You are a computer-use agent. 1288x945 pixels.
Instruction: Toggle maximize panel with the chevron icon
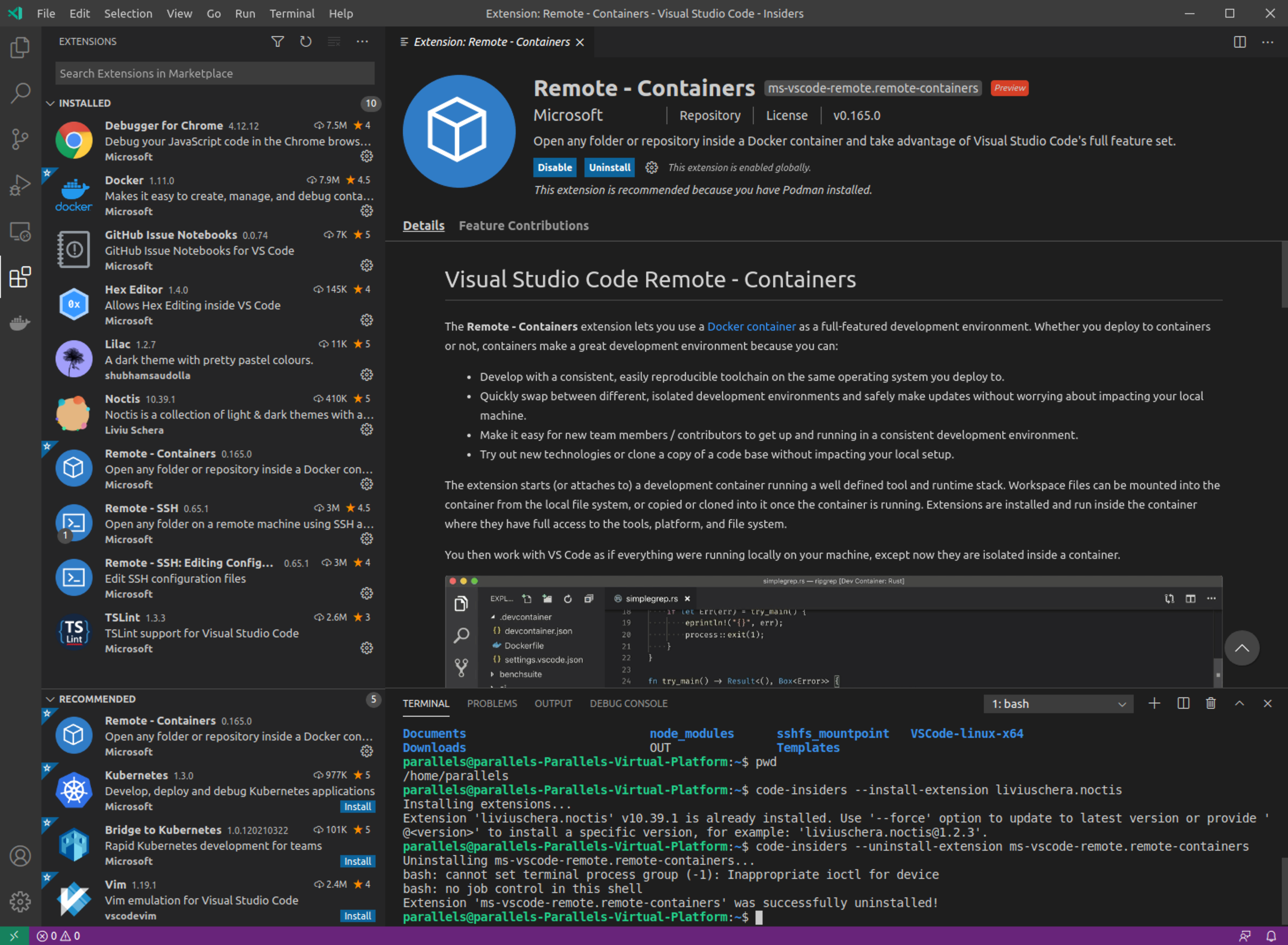[1239, 703]
